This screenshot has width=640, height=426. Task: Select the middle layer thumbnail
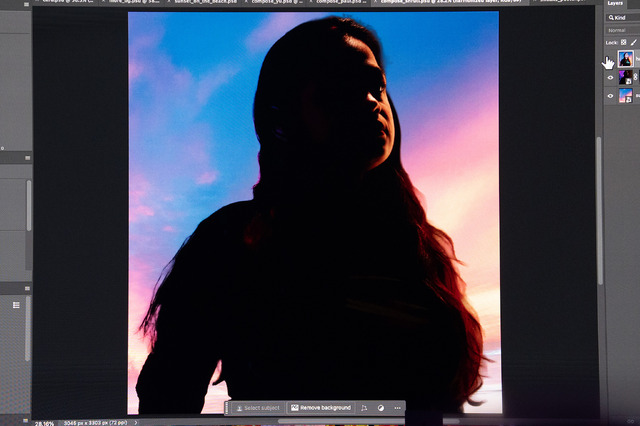tap(625, 78)
